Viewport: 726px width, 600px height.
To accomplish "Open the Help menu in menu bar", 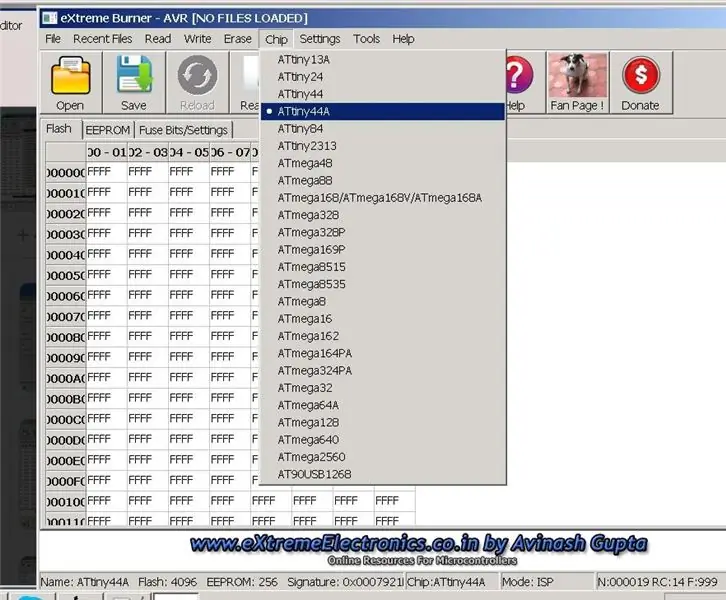I will point(403,39).
